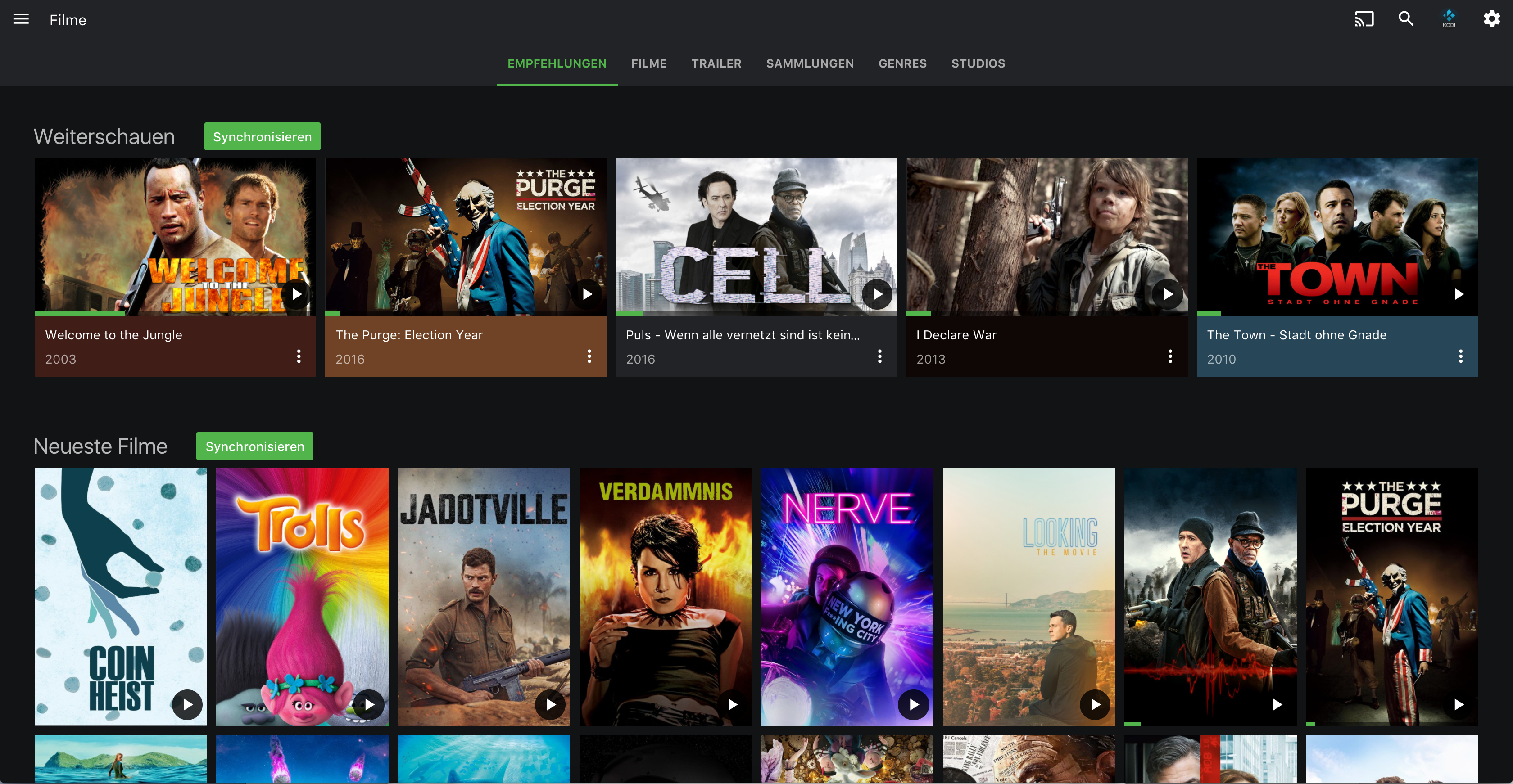The height and width of the screenshot is (784, 1513).
Task: Select the Studios tab
Action: (978, 63)
